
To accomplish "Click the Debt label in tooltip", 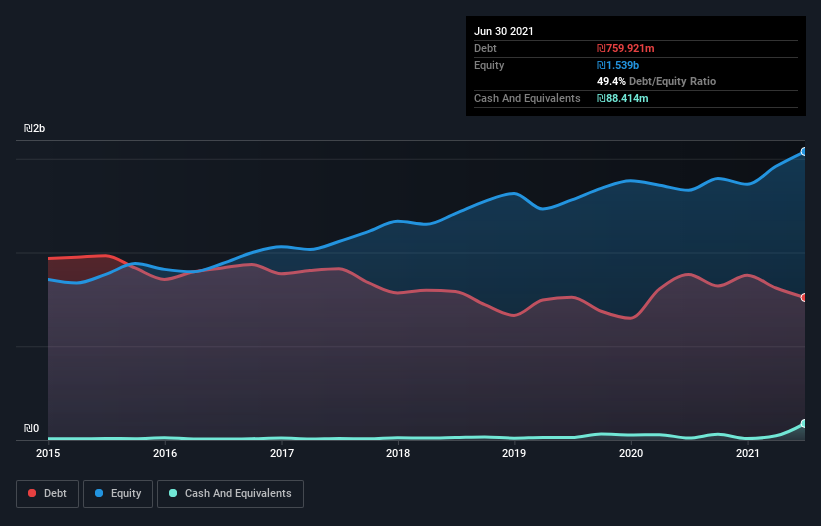I will tap(485, 48).
